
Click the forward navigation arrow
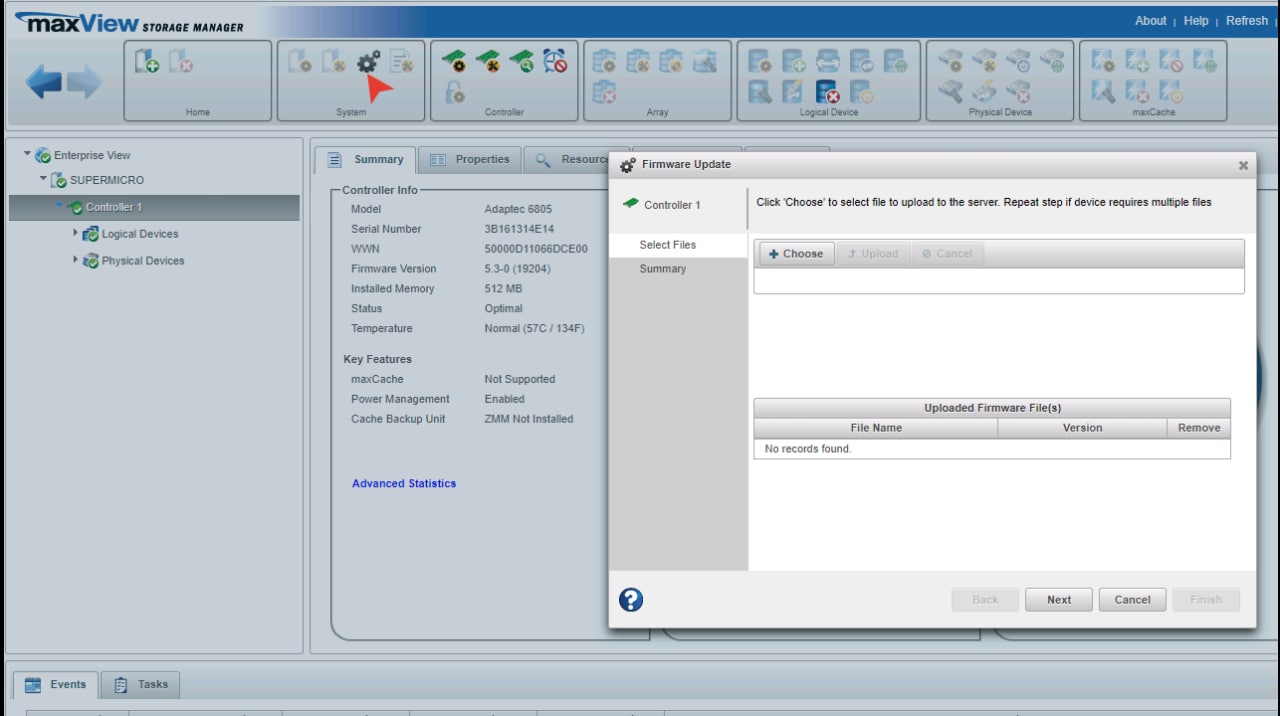pos(85,83)
